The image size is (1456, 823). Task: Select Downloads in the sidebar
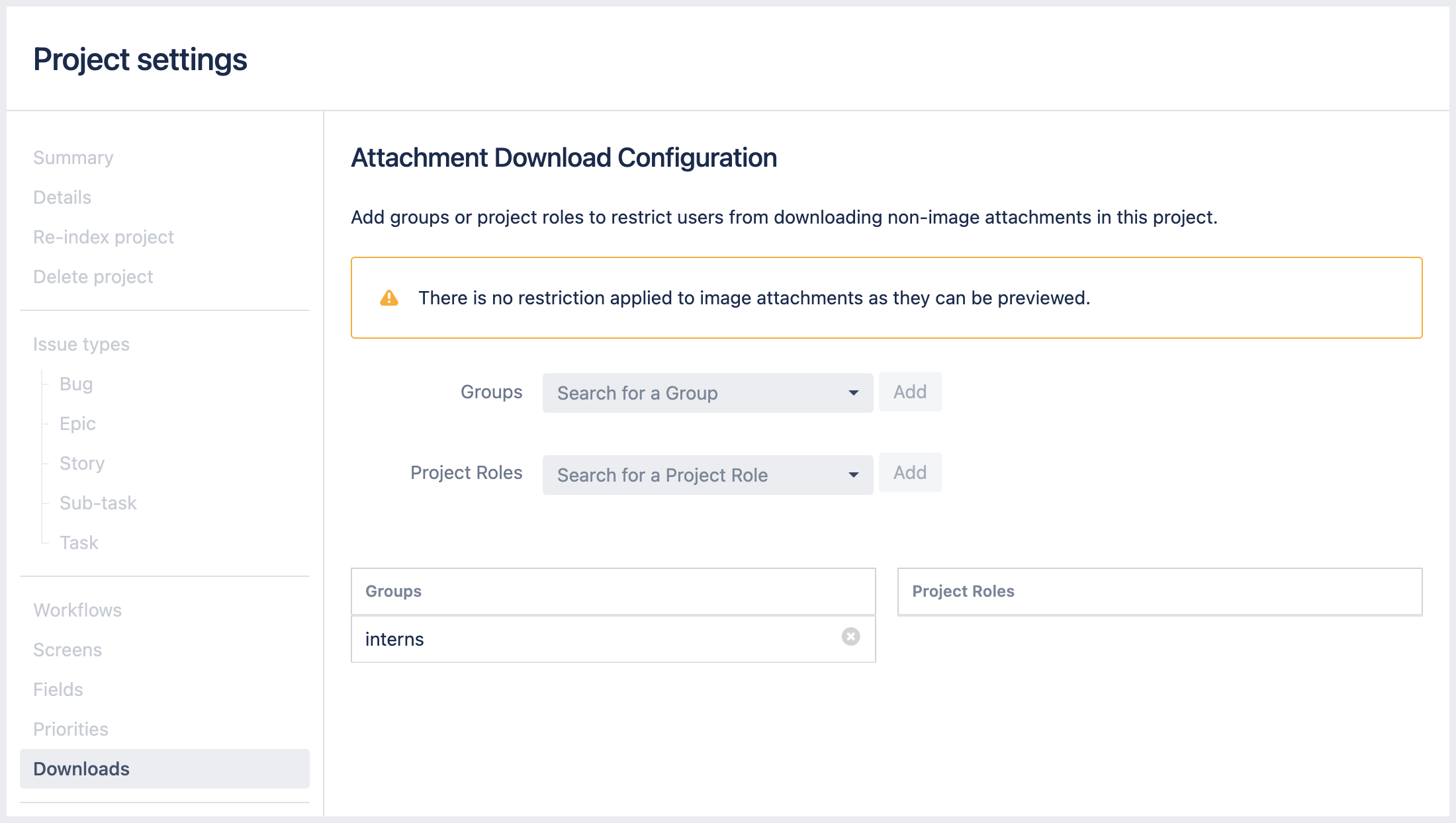(81, 769)
